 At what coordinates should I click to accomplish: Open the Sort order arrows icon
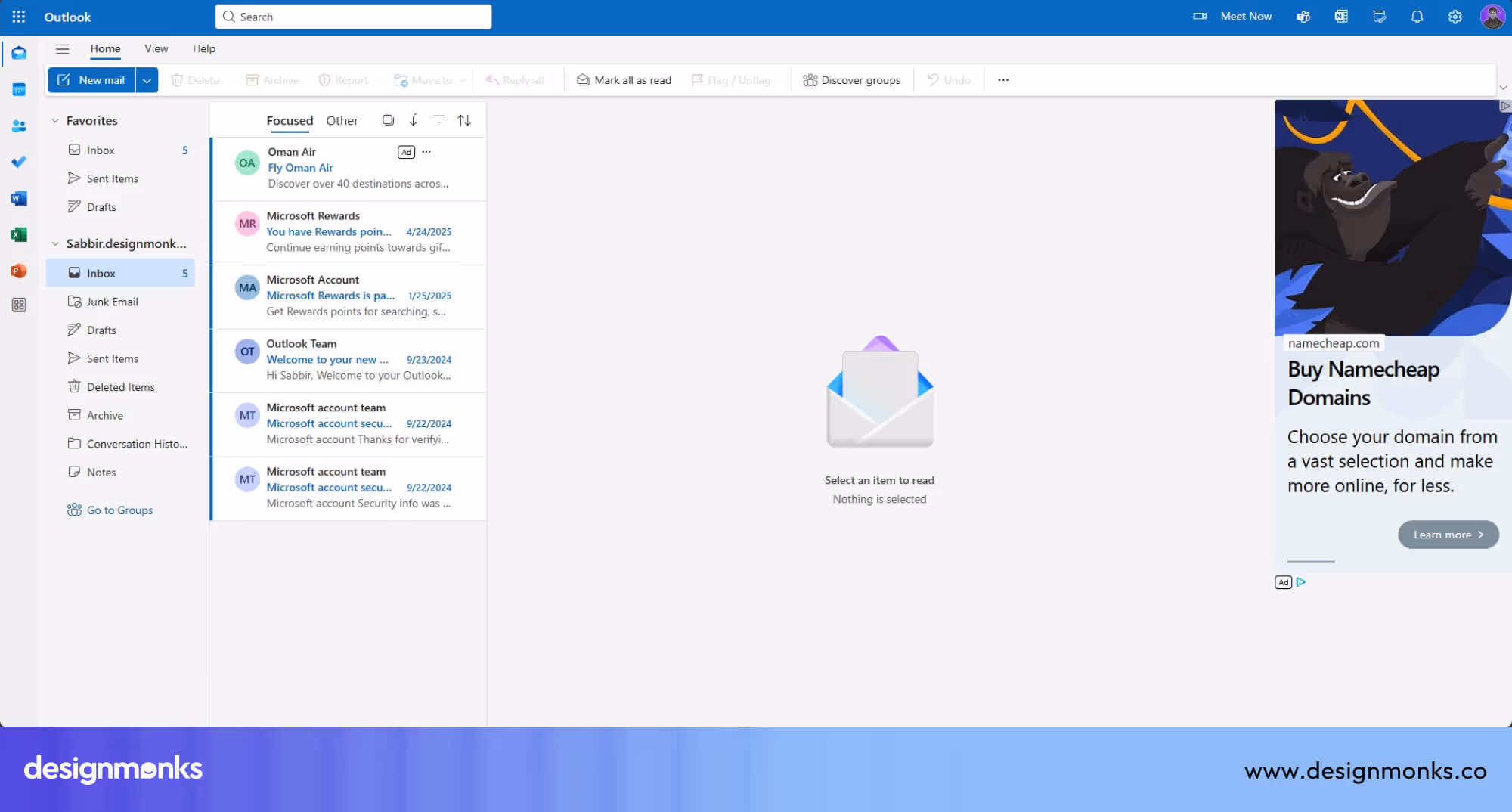(x=464, y=120)
